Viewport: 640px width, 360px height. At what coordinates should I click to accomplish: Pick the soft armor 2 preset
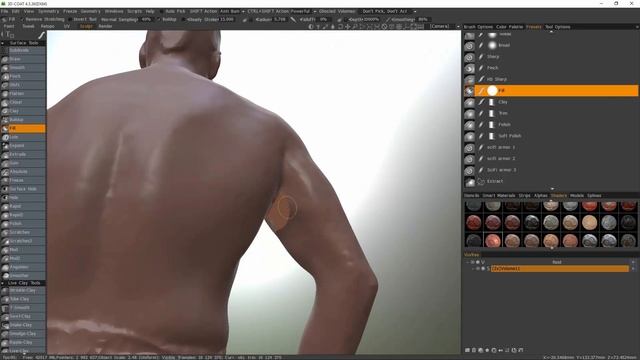[551, 158]
